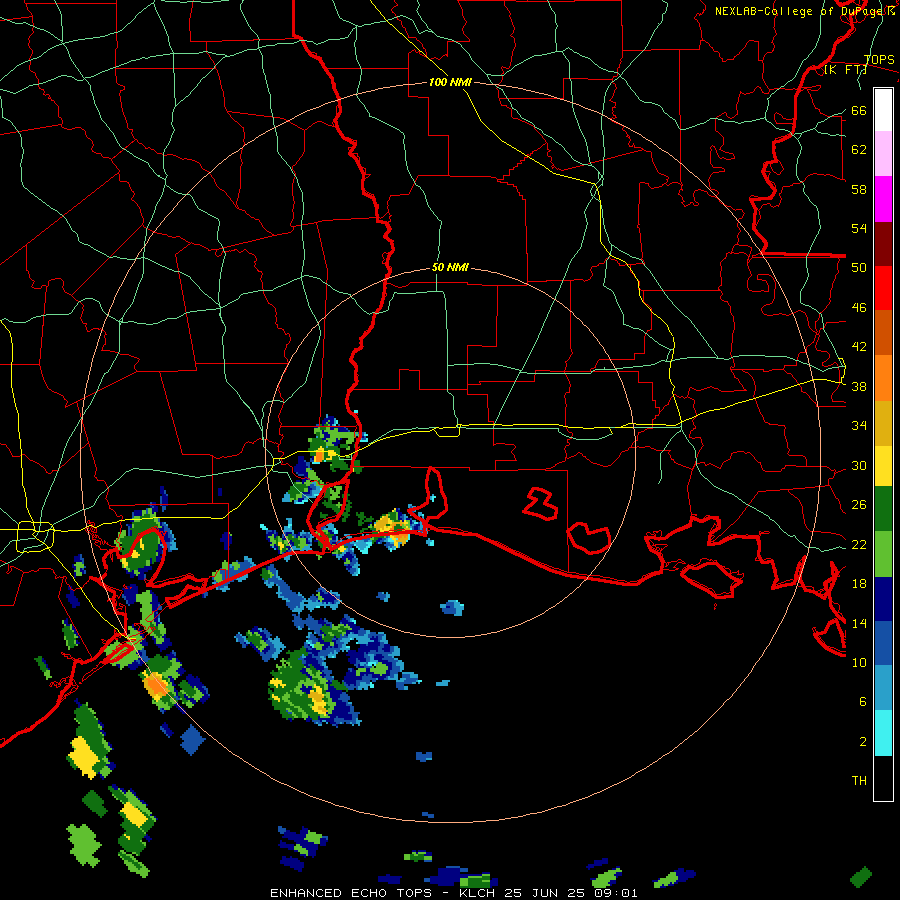Click the gold mustard legend swatch
This screenshot has width=900, height=900.
pos(883,423)
